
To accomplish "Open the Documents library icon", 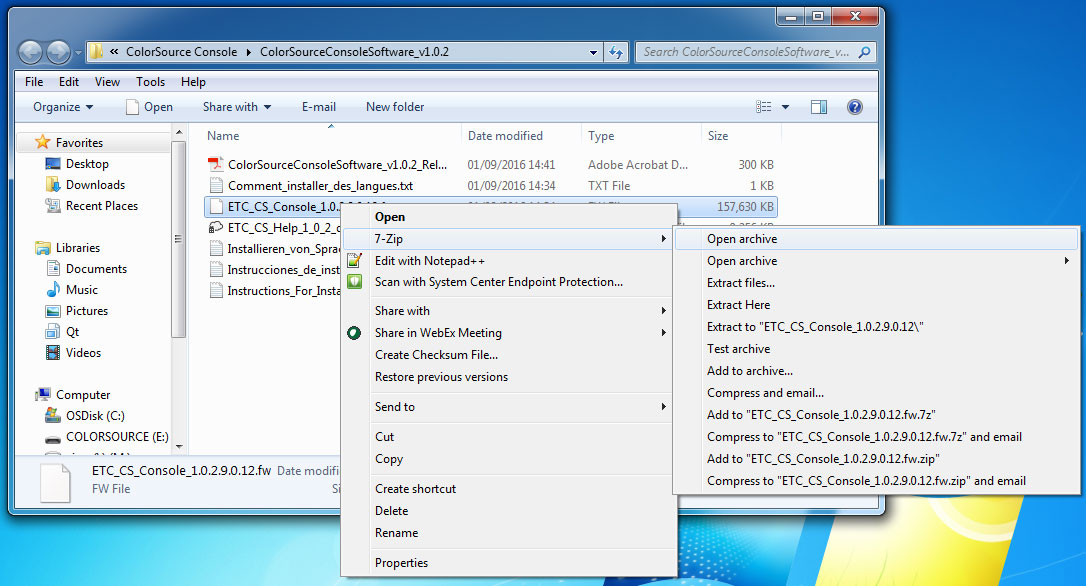I will pos(53,269).
